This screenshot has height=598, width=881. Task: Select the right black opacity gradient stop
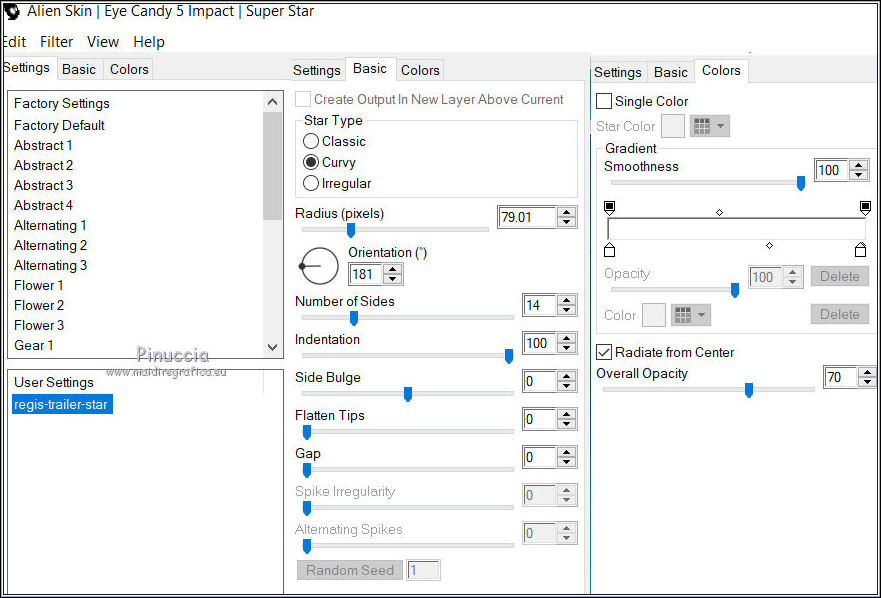click(865, 207)
